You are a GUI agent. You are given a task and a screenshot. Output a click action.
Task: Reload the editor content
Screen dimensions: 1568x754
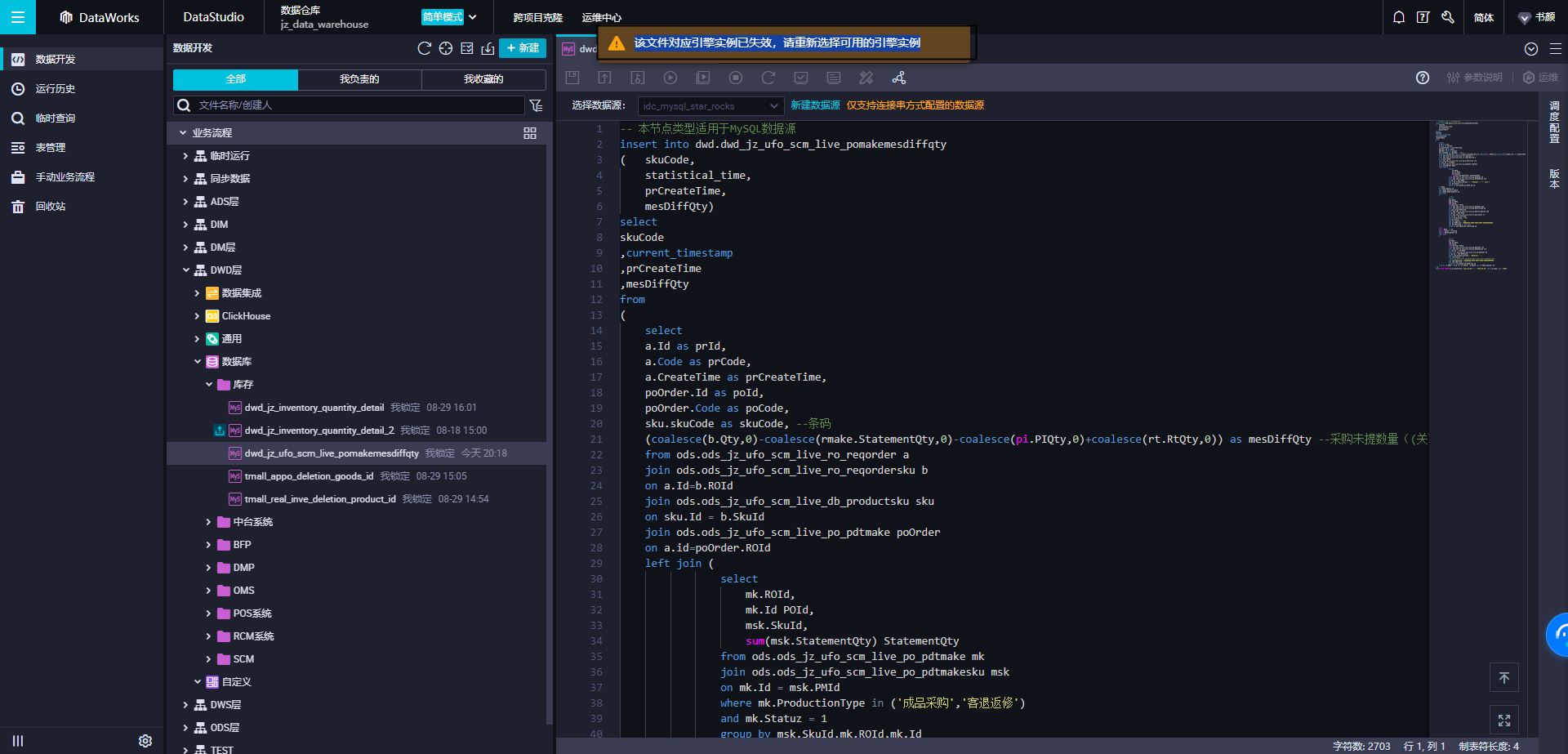point(768,78)
